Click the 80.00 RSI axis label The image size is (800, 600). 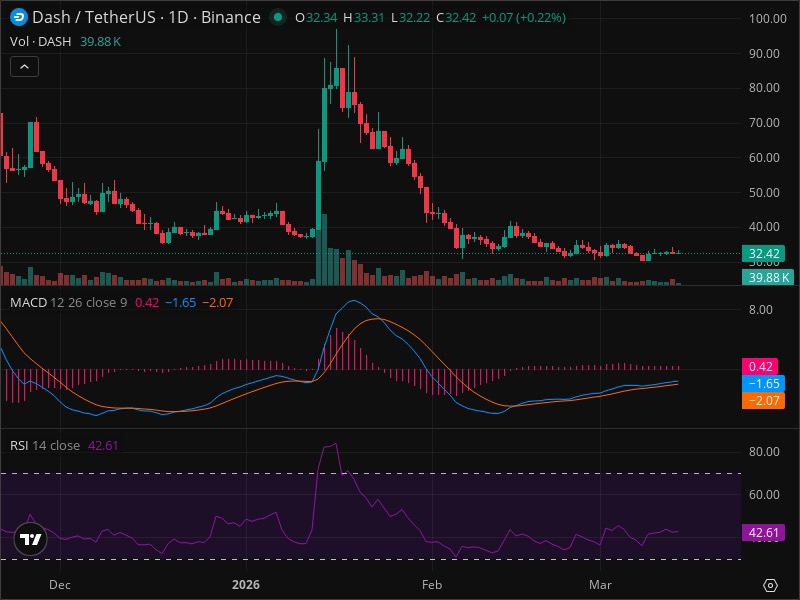pos(764,452)
